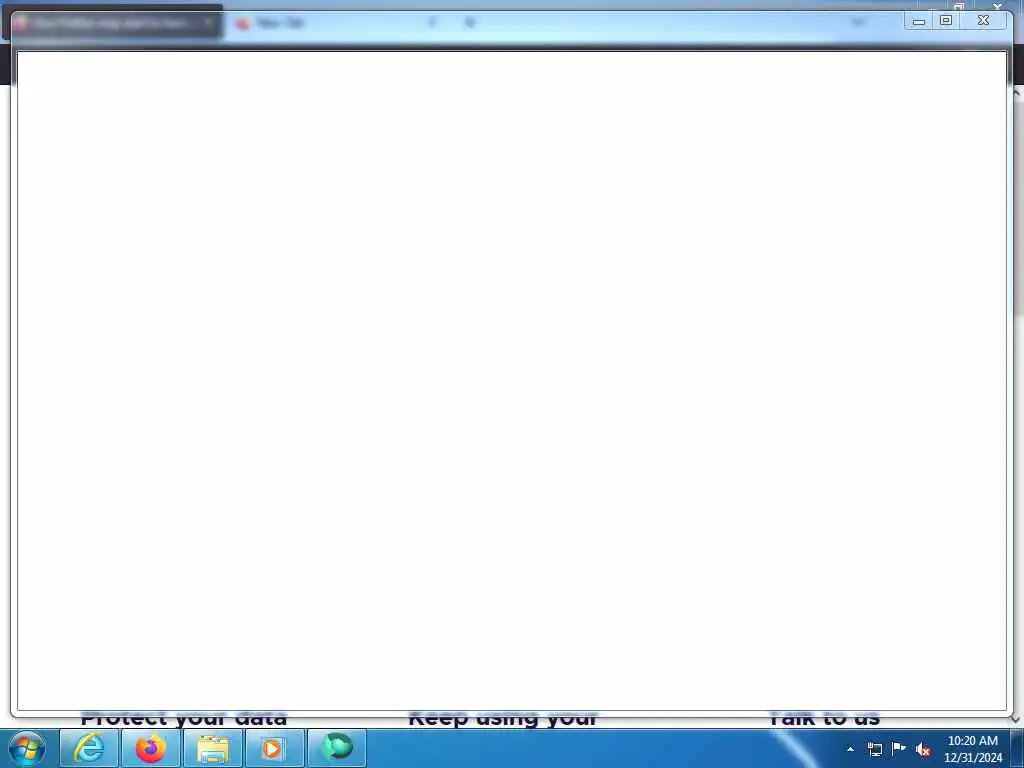Maximize the blank front window
This screenshot has width=1024, height=768.
[x=946, y=21]
